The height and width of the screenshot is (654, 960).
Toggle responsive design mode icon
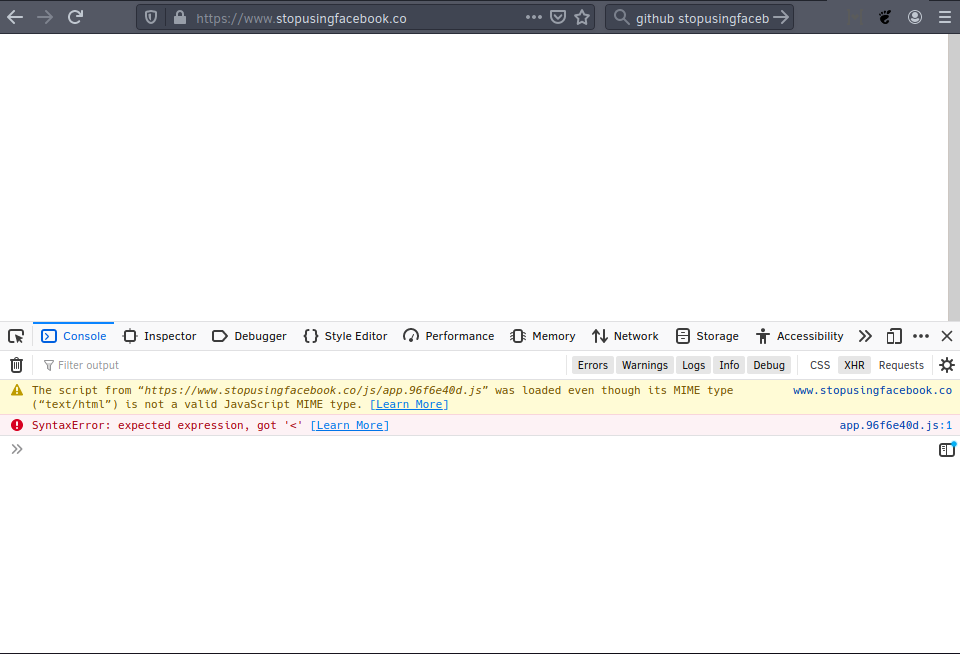894,336
